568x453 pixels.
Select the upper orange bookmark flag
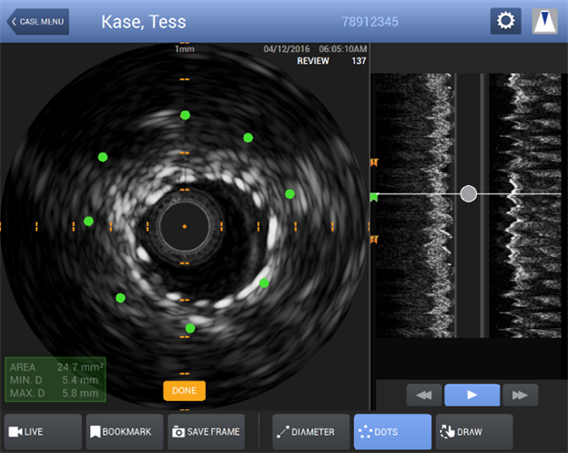point(374,162)
